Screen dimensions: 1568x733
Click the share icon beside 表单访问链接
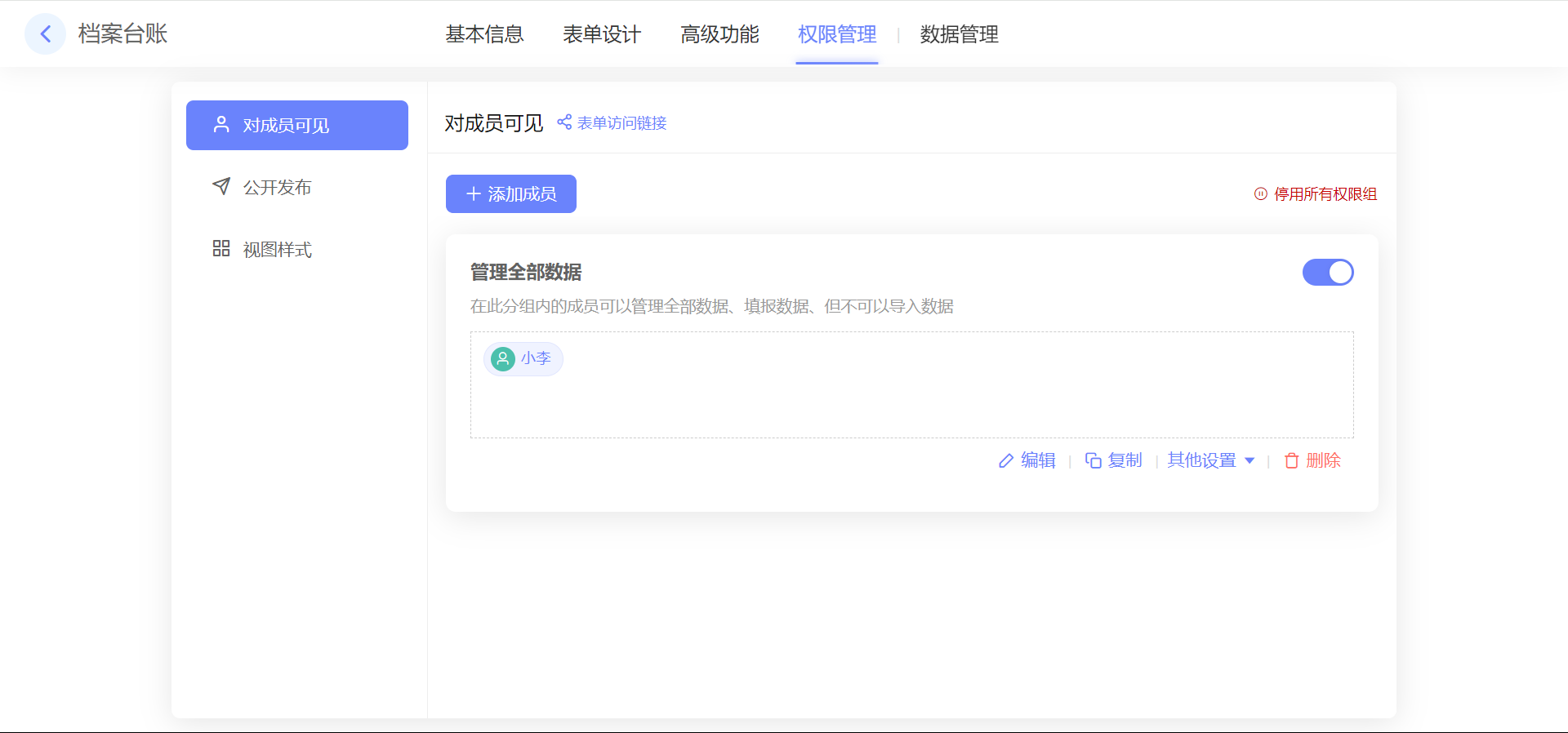564,122
